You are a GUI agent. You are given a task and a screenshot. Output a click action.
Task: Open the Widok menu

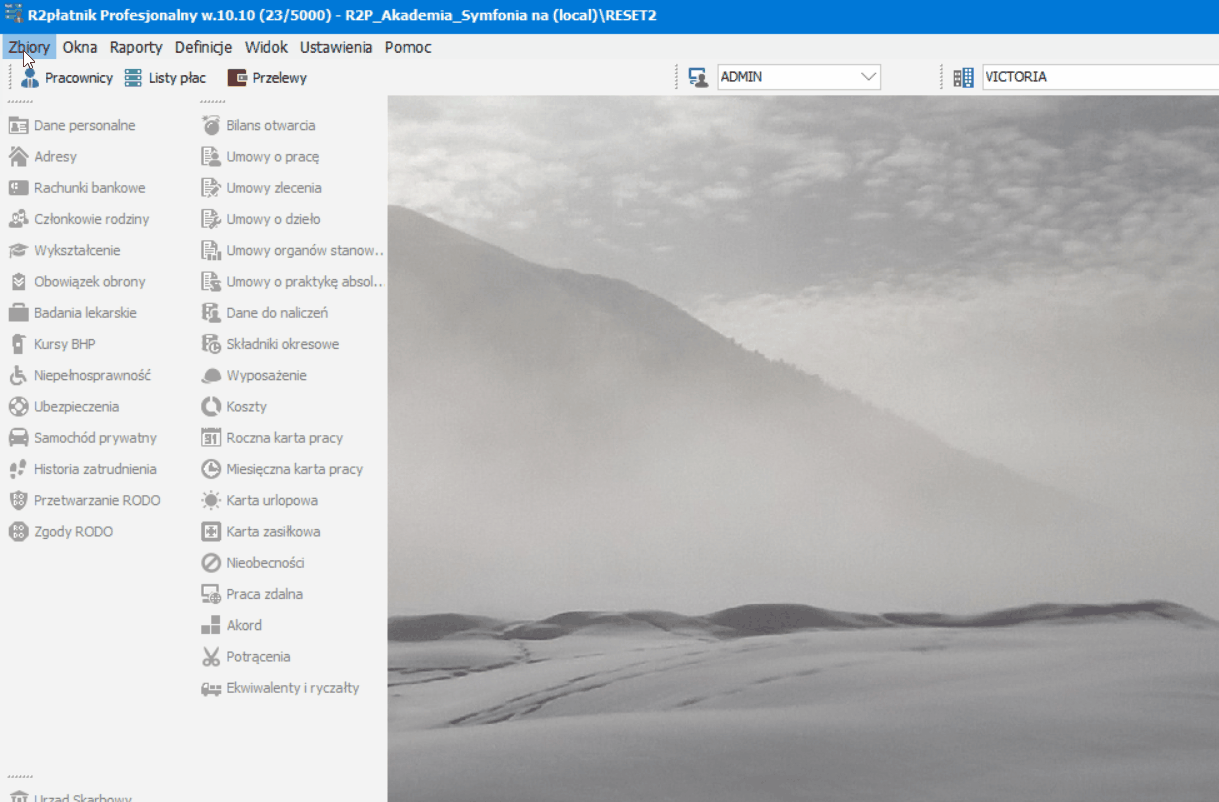[x=266, y=47]
